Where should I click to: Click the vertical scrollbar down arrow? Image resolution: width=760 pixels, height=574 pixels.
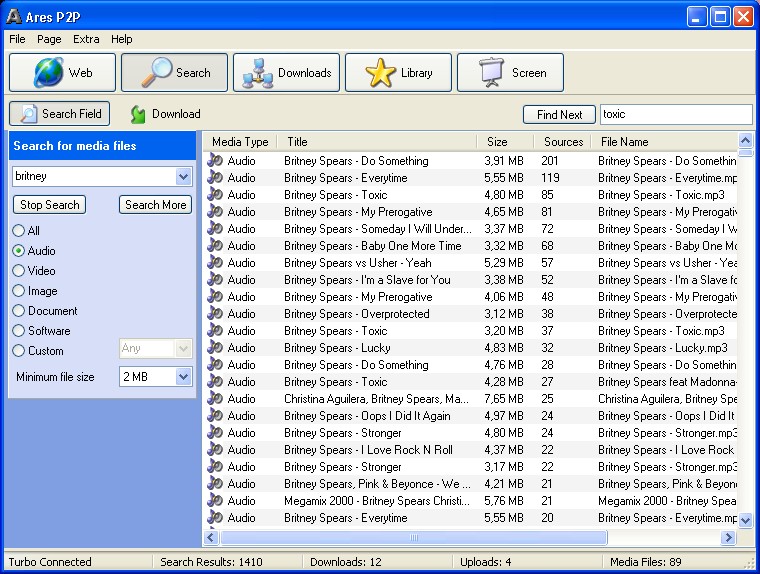point(745,520)
